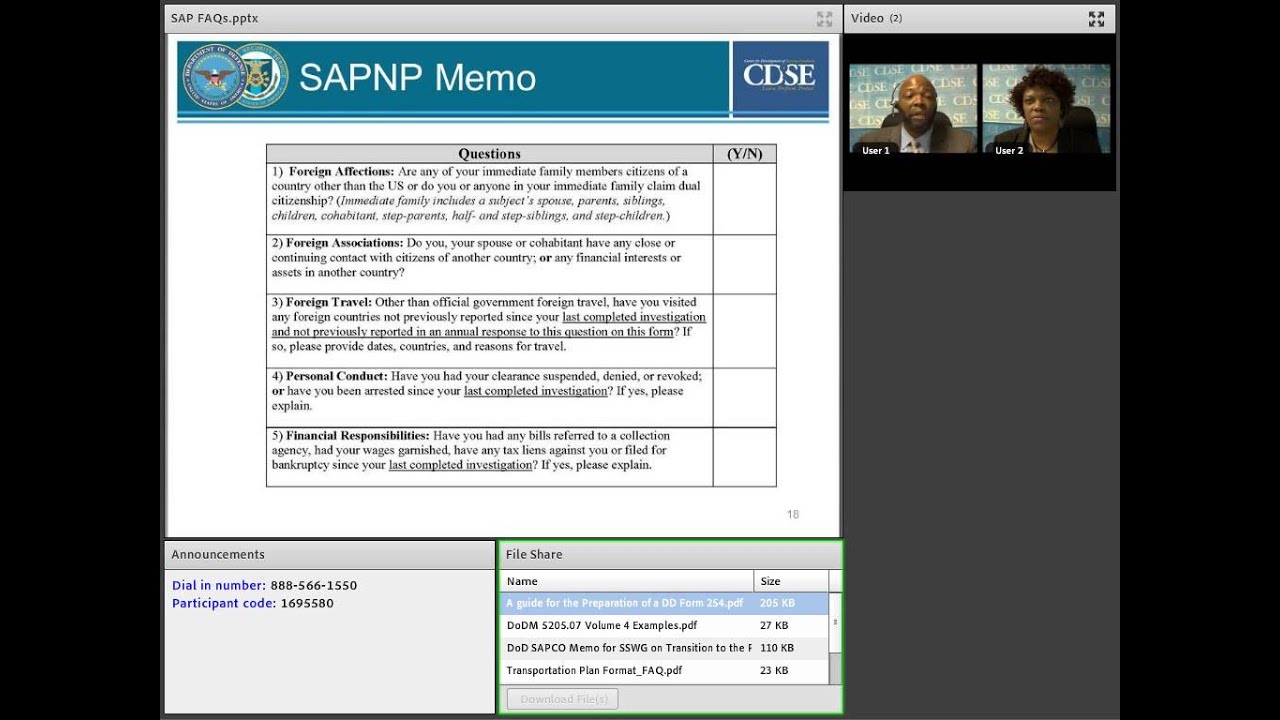1280x720 pixels.
Task: Click the Participant code text
Action: [253, 604]
